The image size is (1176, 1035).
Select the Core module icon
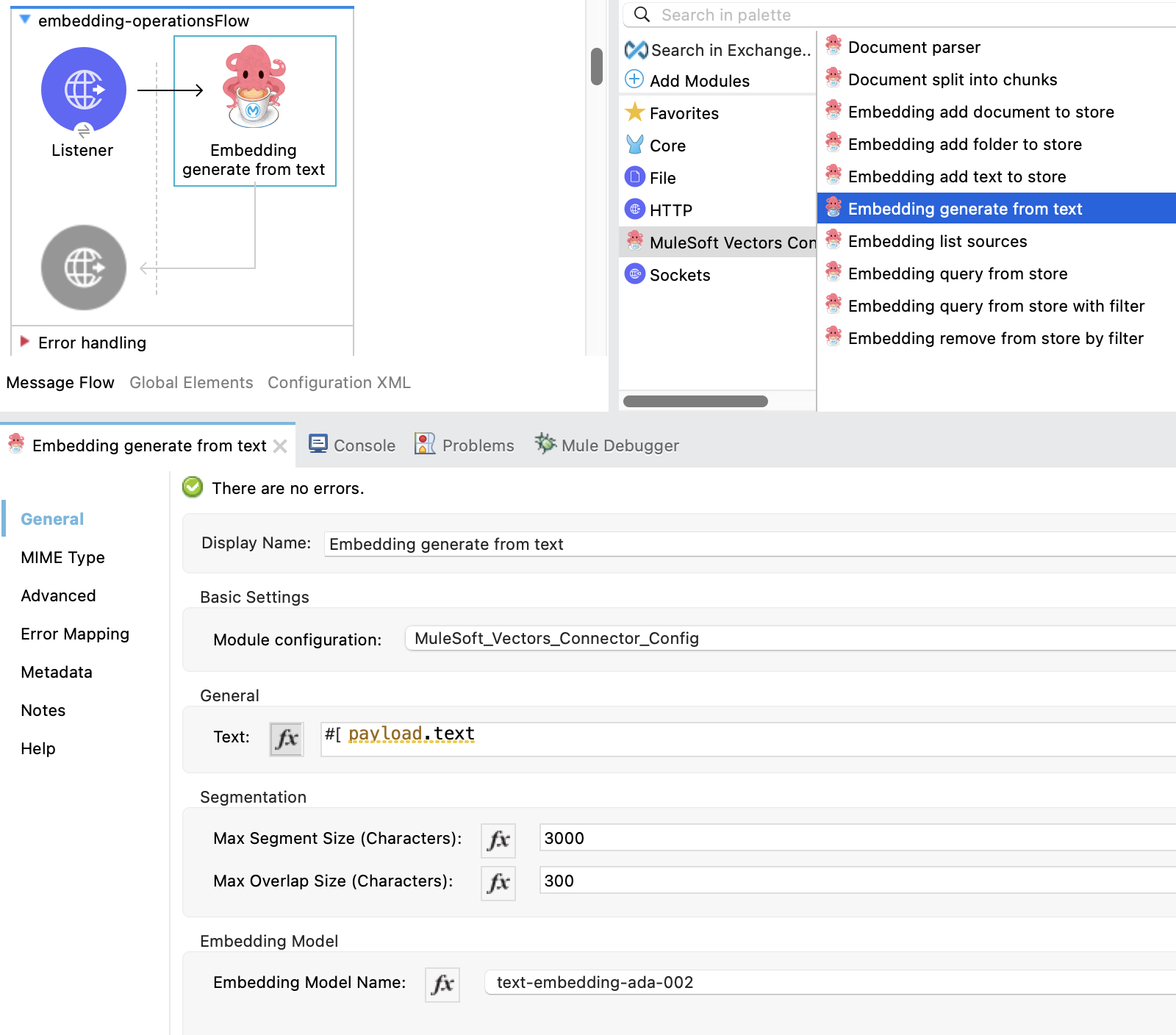pos(634,145)
